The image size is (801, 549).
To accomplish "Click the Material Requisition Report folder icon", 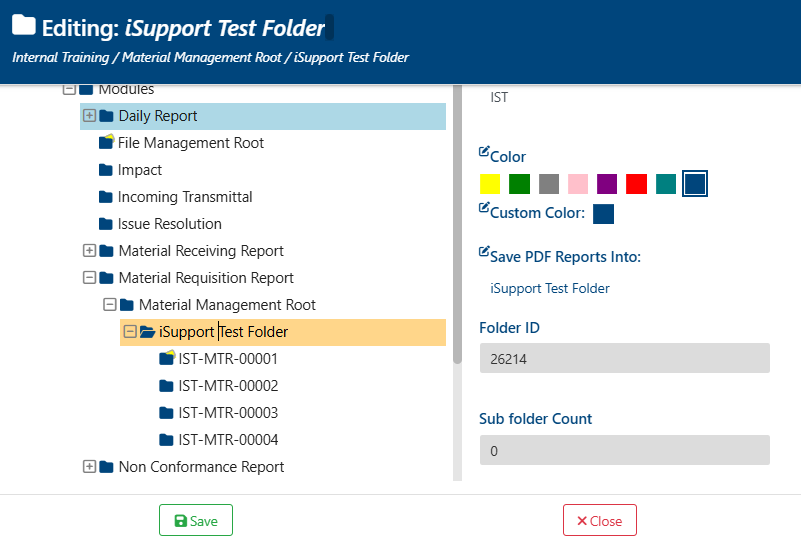I will (x=106, y=278).
